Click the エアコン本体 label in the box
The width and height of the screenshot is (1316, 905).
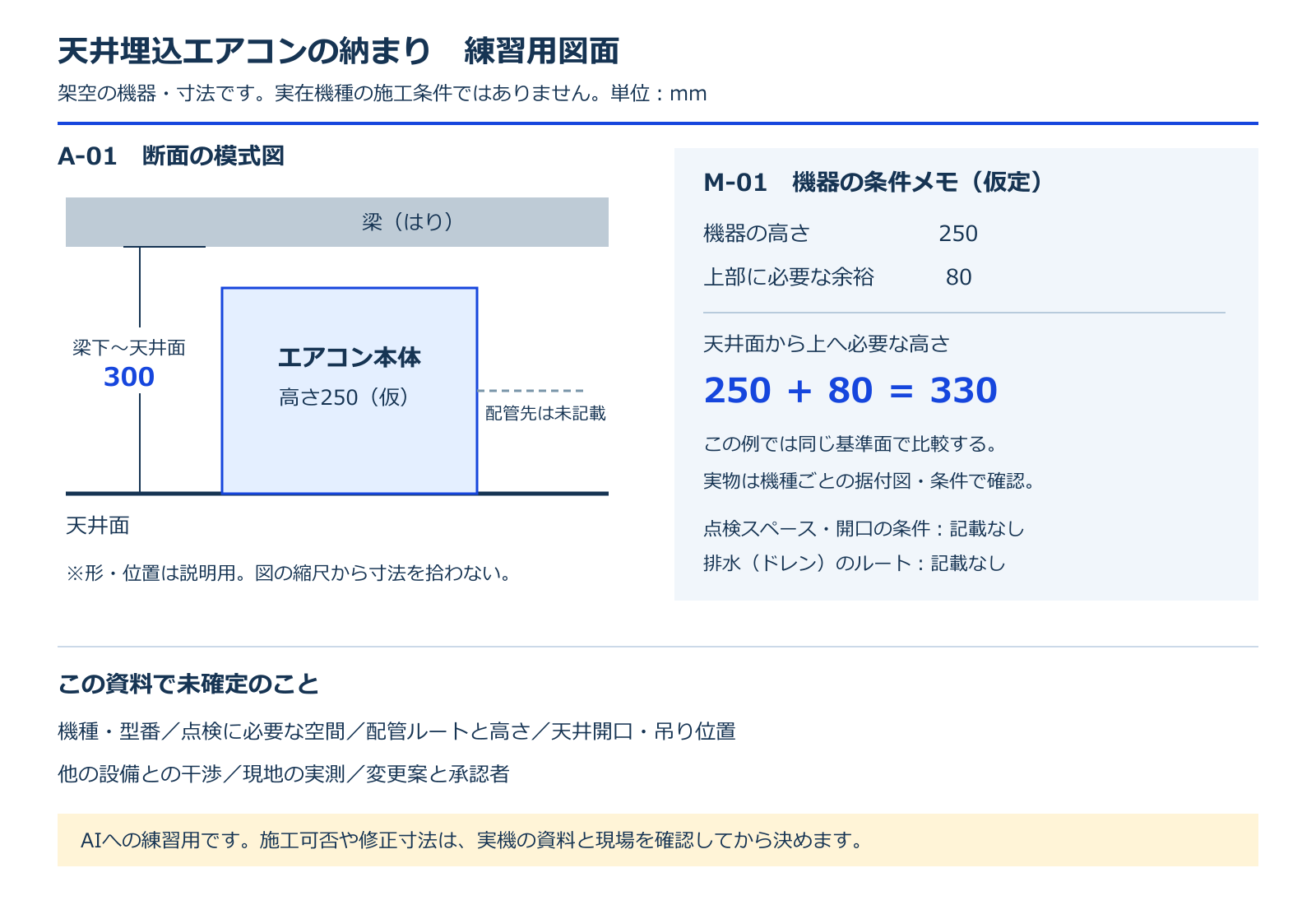(x=350, y=357)
